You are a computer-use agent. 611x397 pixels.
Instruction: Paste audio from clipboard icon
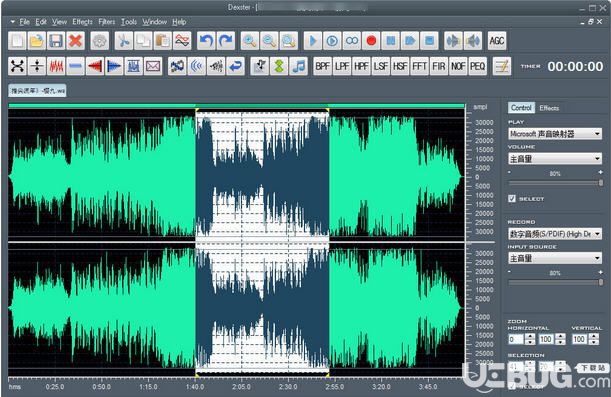pyautogui.click(x=163, y=41)
